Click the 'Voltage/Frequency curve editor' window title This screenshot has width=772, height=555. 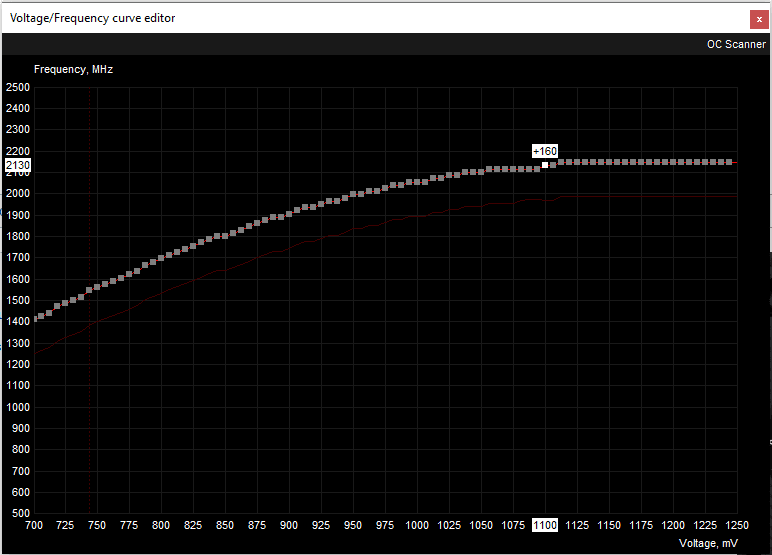[x=93, y=18]
